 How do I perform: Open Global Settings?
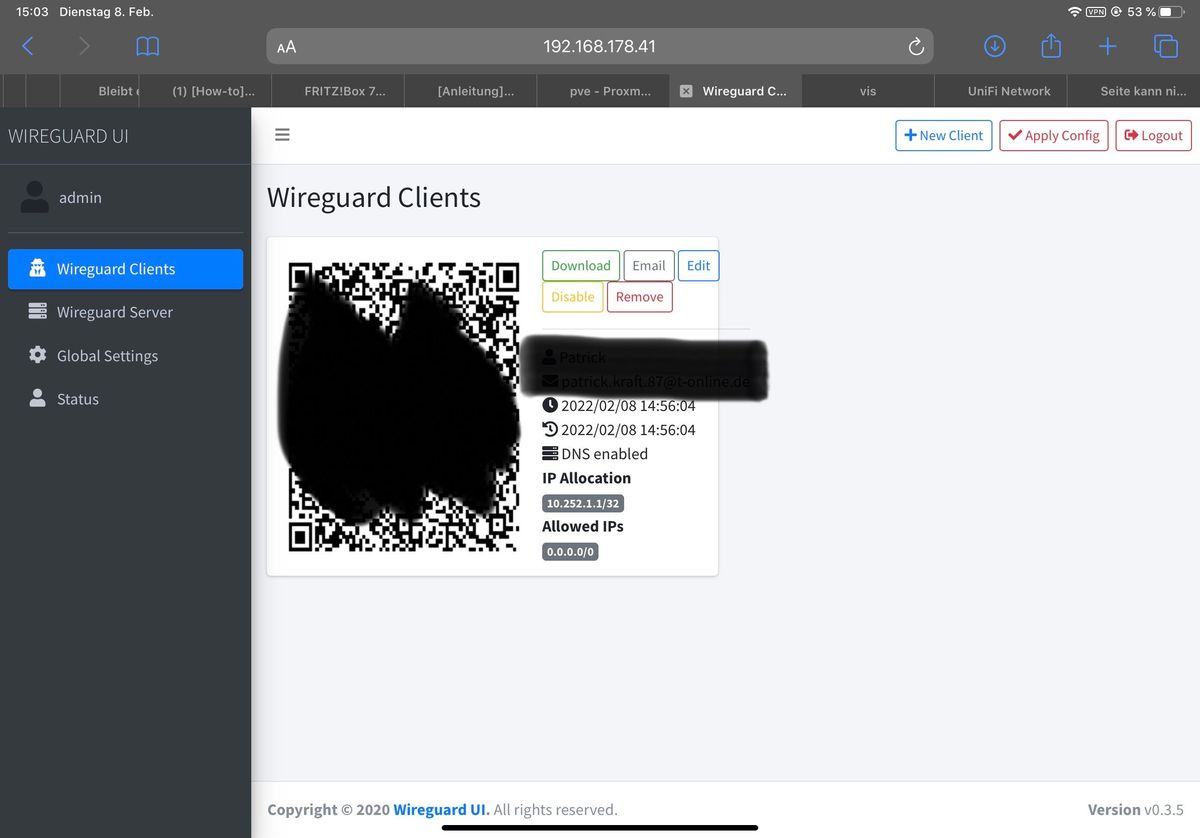pos(125,356)
